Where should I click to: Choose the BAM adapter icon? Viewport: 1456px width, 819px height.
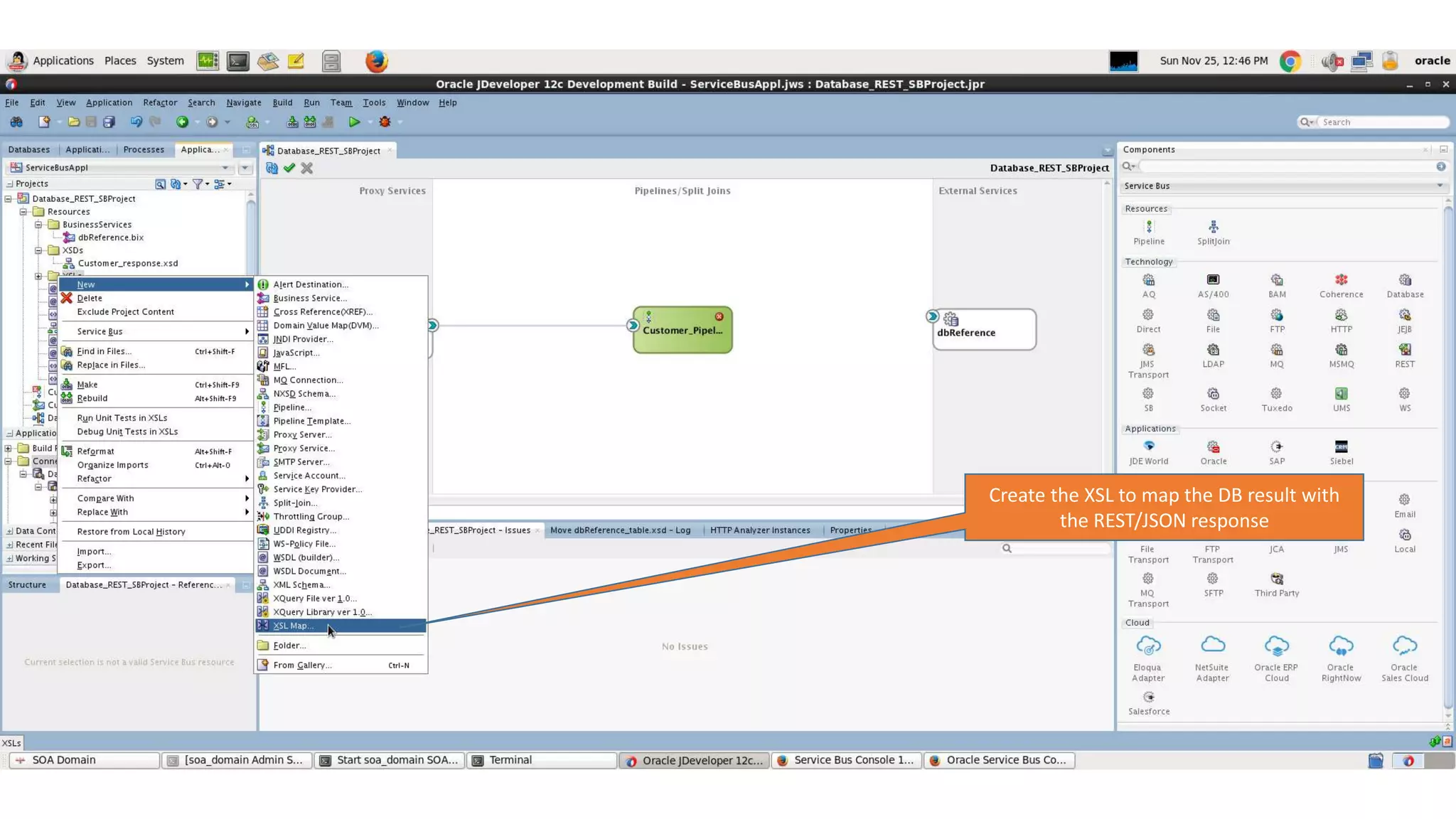click(1277, 286)
